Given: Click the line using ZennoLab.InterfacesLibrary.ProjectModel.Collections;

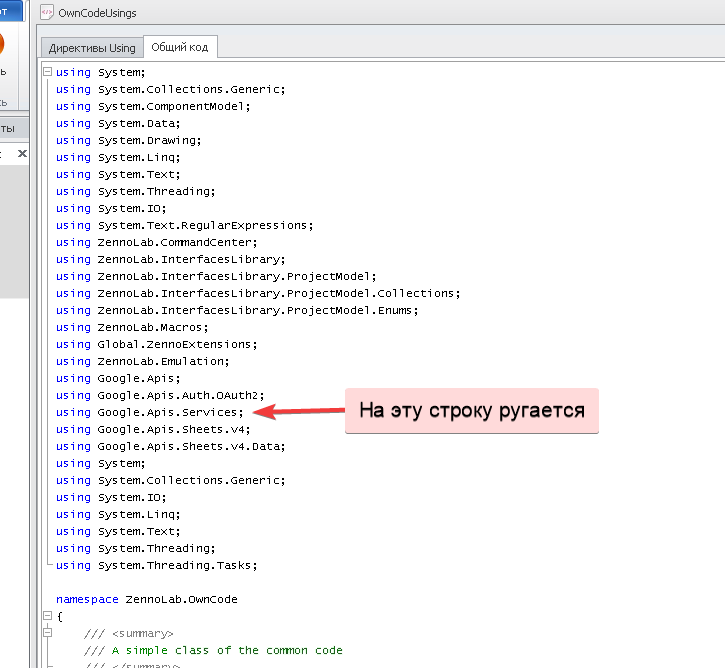Looking at the screenshot, I should (x=258, y=294).
